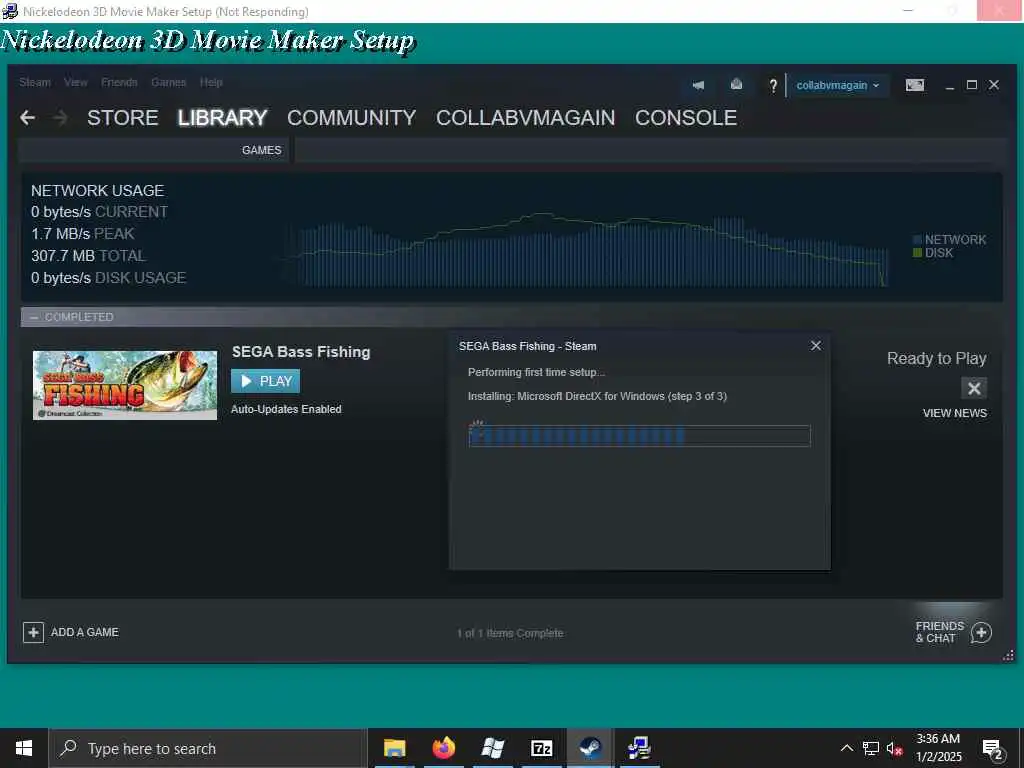Open the Windows Start menu
The height and width of the screenshot is (768, 1024).
pos(24,748)
